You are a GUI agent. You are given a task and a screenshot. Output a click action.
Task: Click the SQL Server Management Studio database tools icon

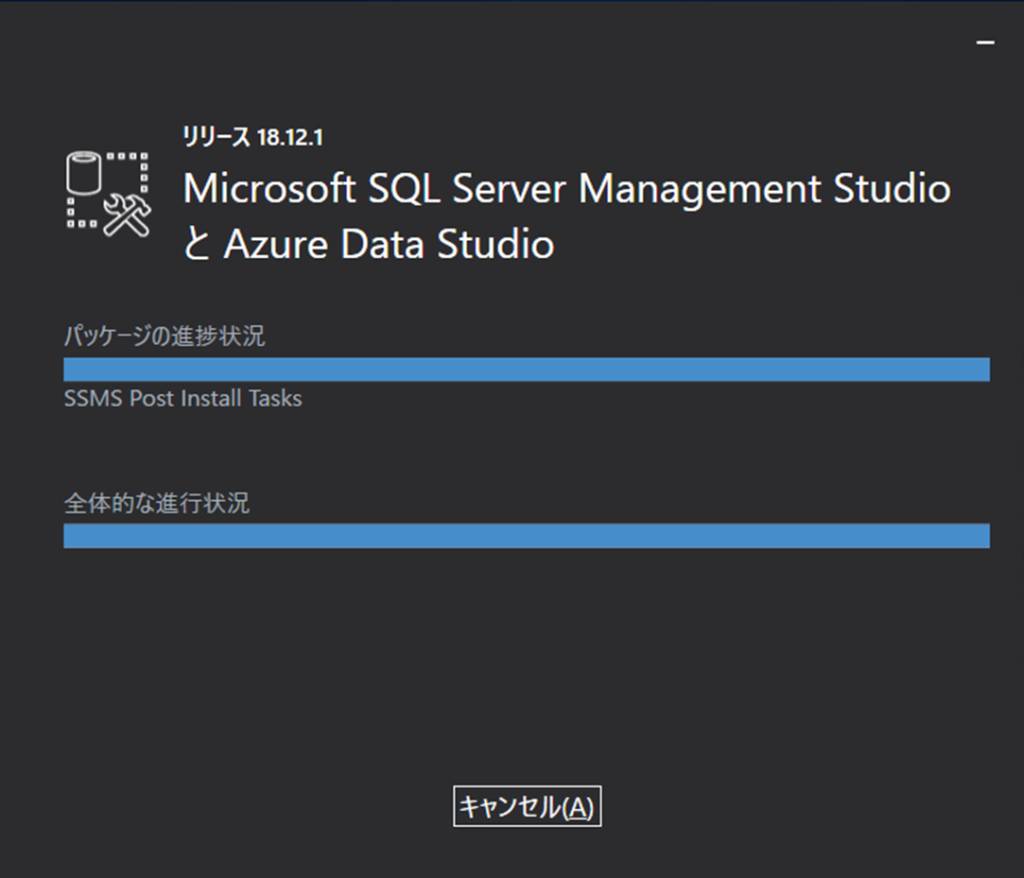(x=108, y=194)
